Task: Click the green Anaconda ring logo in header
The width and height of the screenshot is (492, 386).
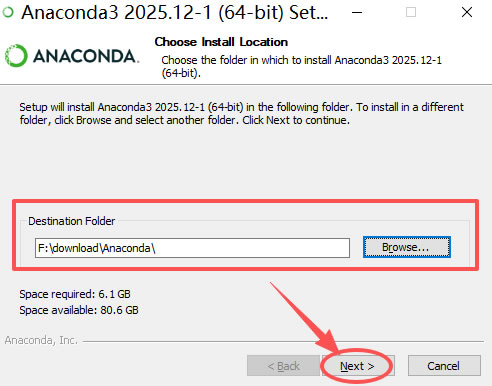Action: 16,56
